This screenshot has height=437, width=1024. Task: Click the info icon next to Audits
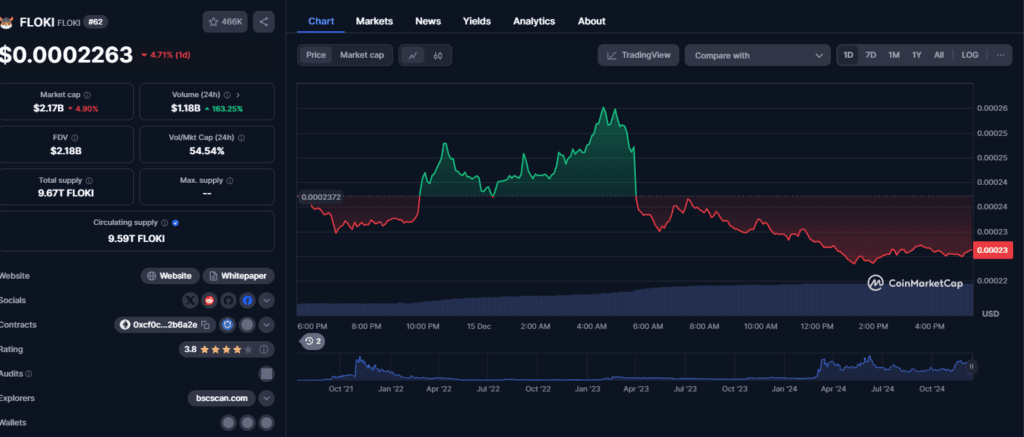(28, 374)
